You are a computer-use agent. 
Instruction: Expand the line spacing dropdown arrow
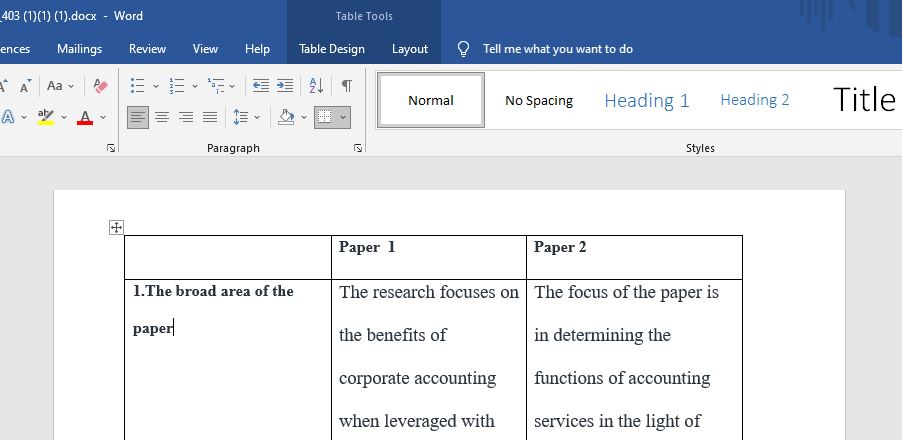click(257, 117)
